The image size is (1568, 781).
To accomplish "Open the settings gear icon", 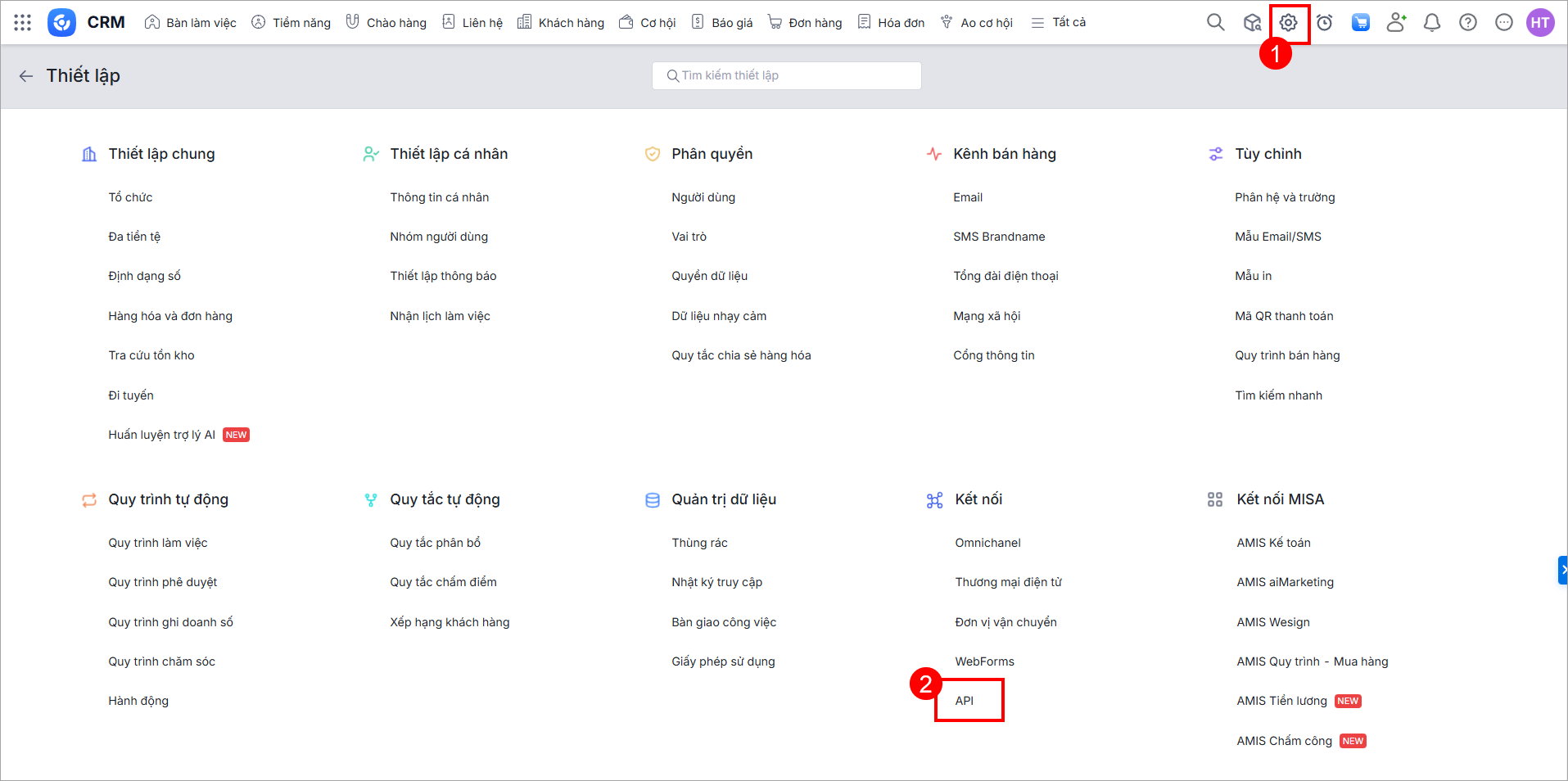I will pos(1288,23).
